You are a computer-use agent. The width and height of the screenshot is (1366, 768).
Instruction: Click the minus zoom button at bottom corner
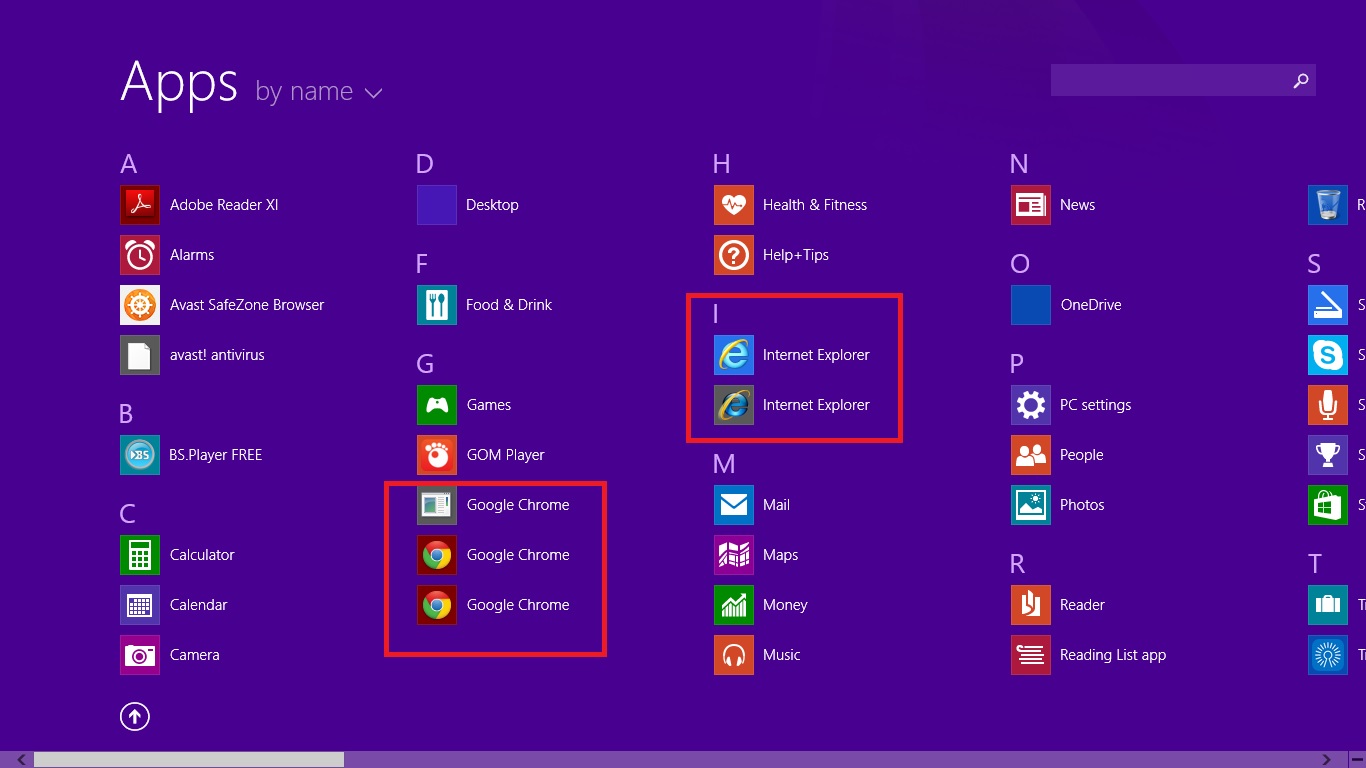(x=1356, y=760)
